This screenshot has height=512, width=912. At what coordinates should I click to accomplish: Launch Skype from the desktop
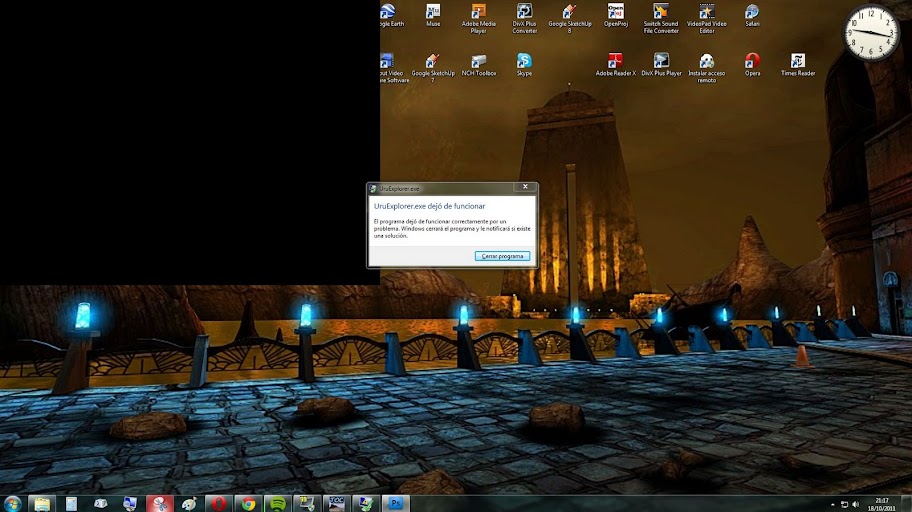(524, 65)
